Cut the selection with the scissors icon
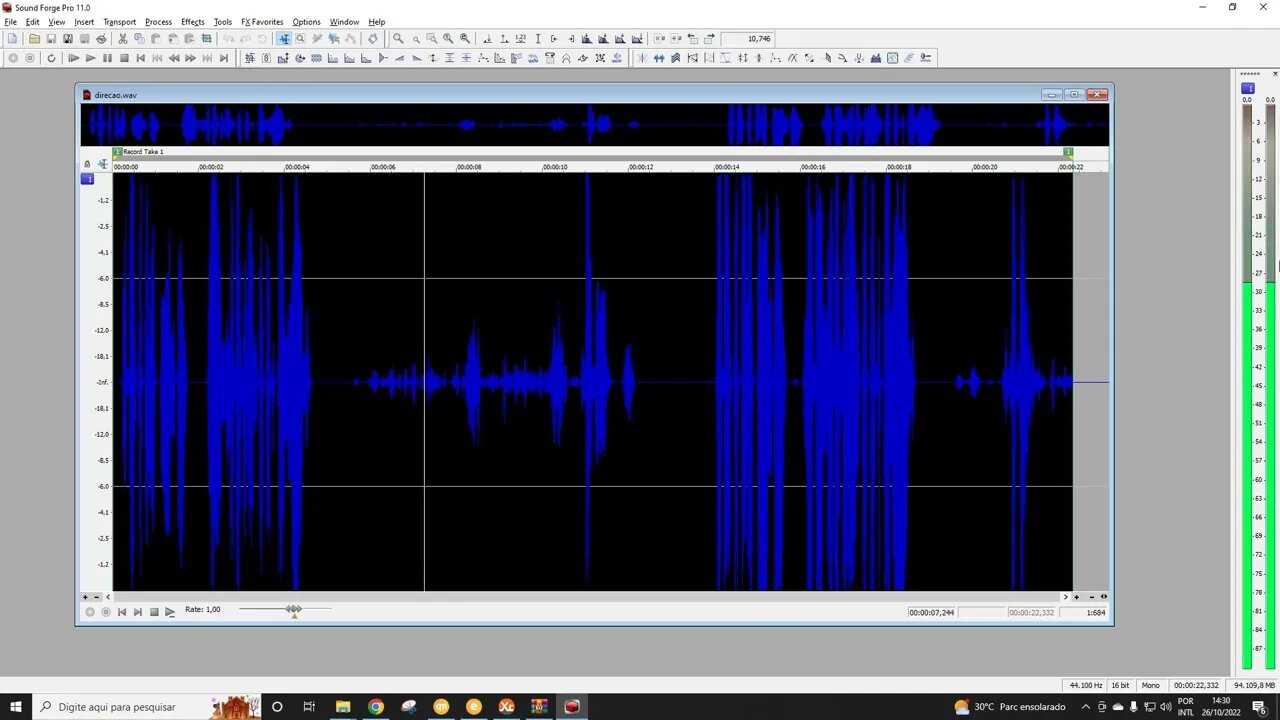The width and height of the screenshot is (1280, 720). 123,39
